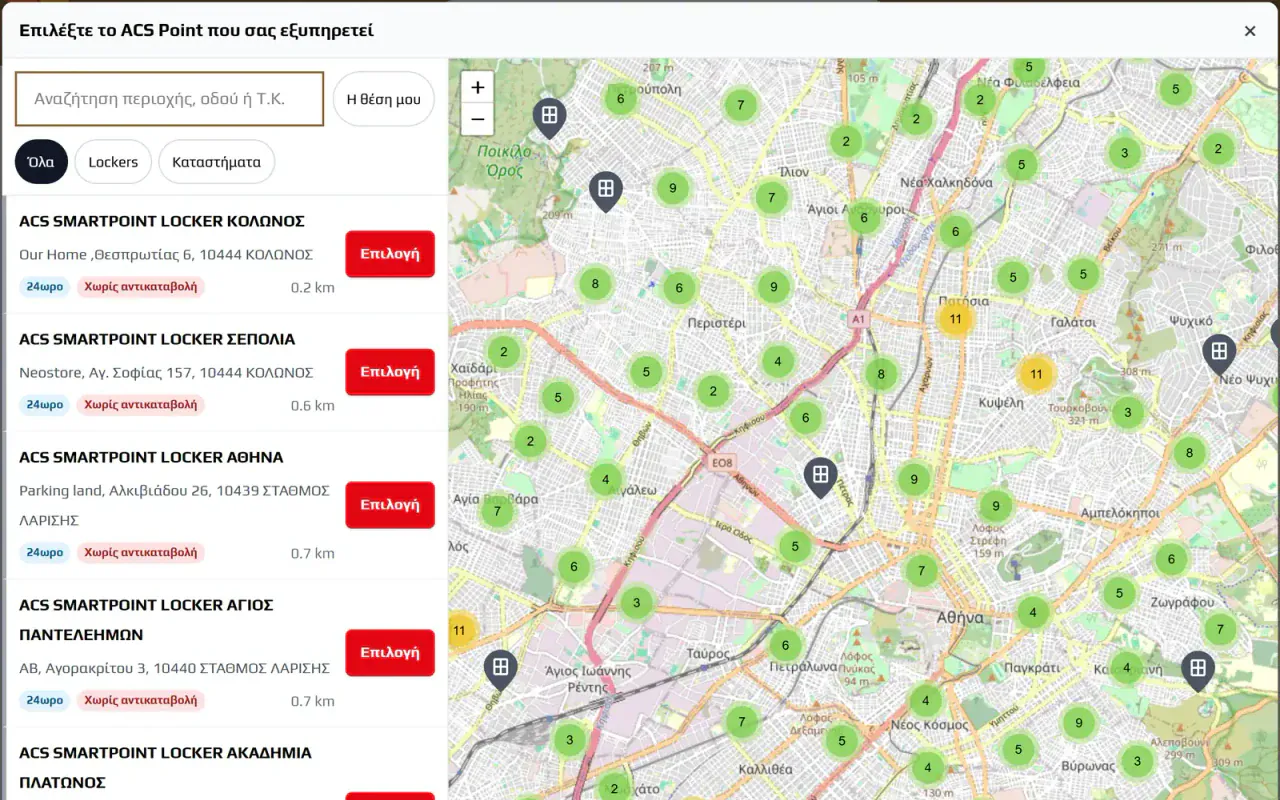This screenshot has width=1280, height=800.
Task: Click the 24ωρο badge on ΑΘΗΝΑ row
Action: click(45, 553)
